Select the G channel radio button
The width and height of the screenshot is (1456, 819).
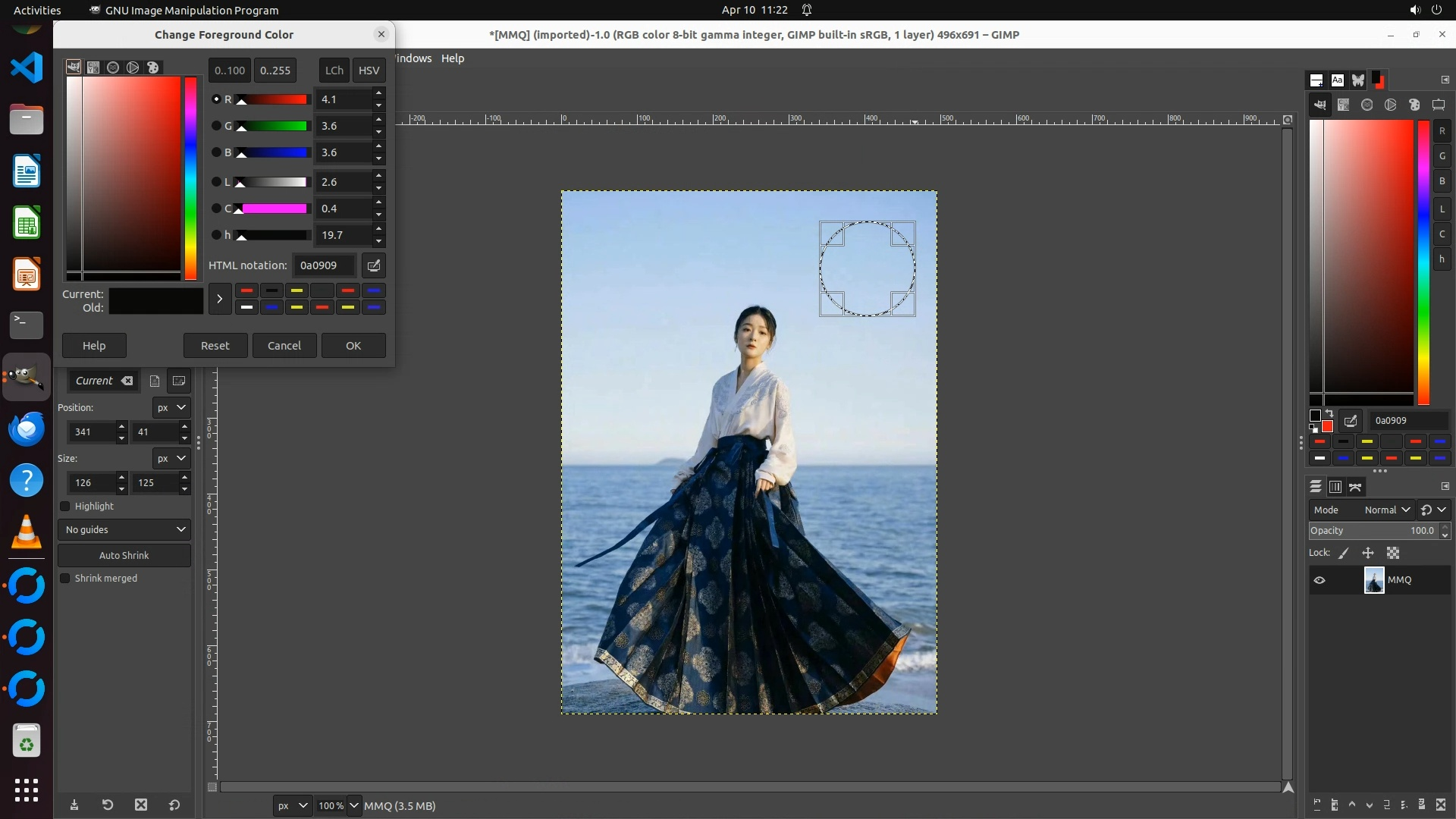216,126
